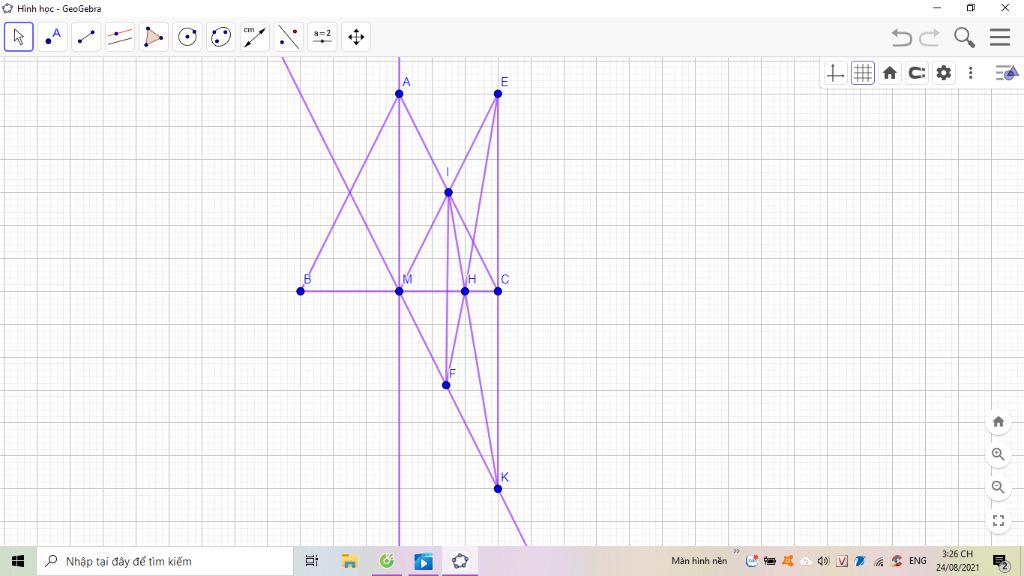Open Task View on taskbar

point(312,561)
